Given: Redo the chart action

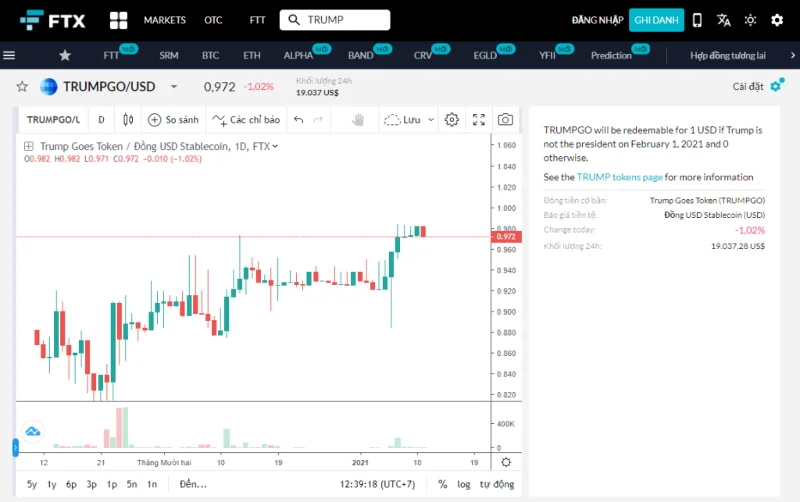Looking at the screenshot, I should point(317,119).
